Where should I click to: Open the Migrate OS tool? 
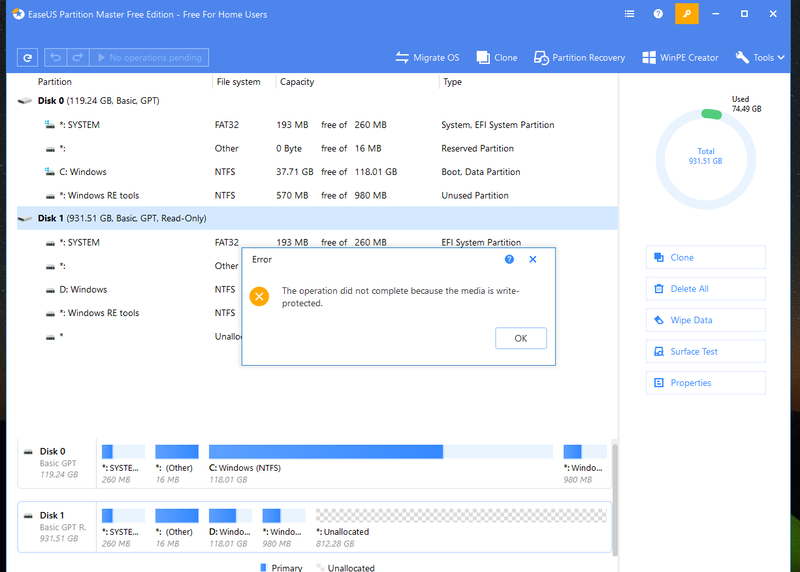coord(427,58)
